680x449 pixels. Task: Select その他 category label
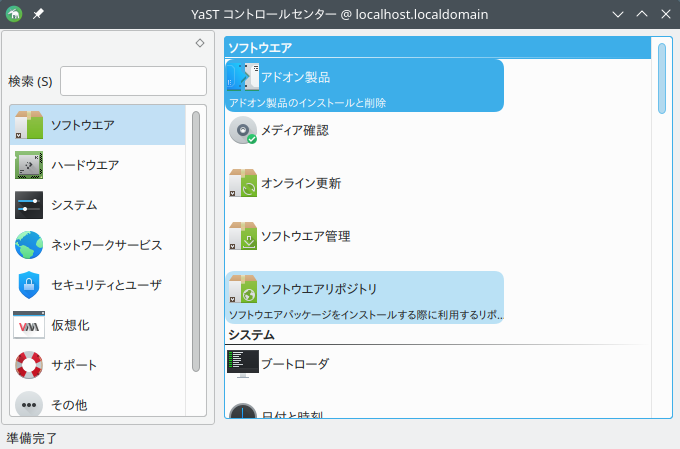pos(69,405)
